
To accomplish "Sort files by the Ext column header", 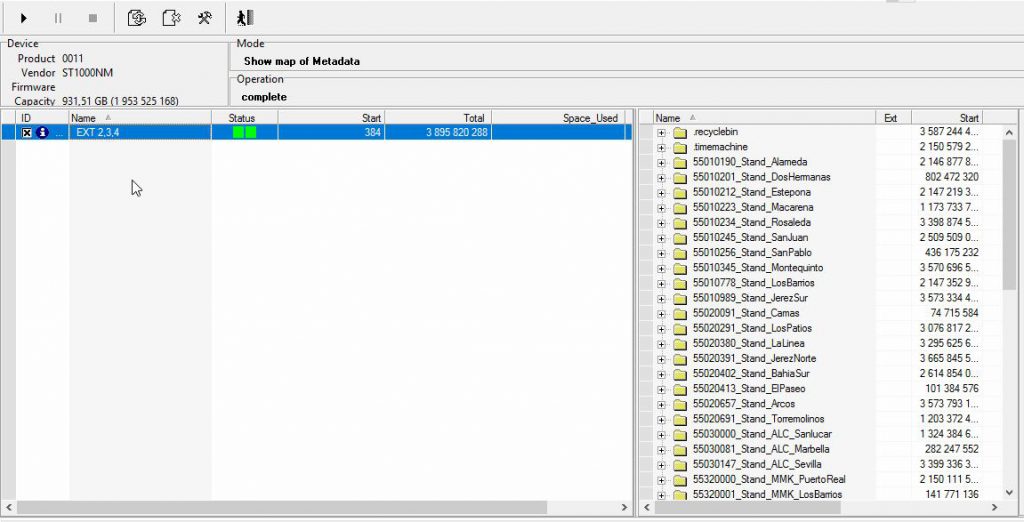I will point(892,118).
